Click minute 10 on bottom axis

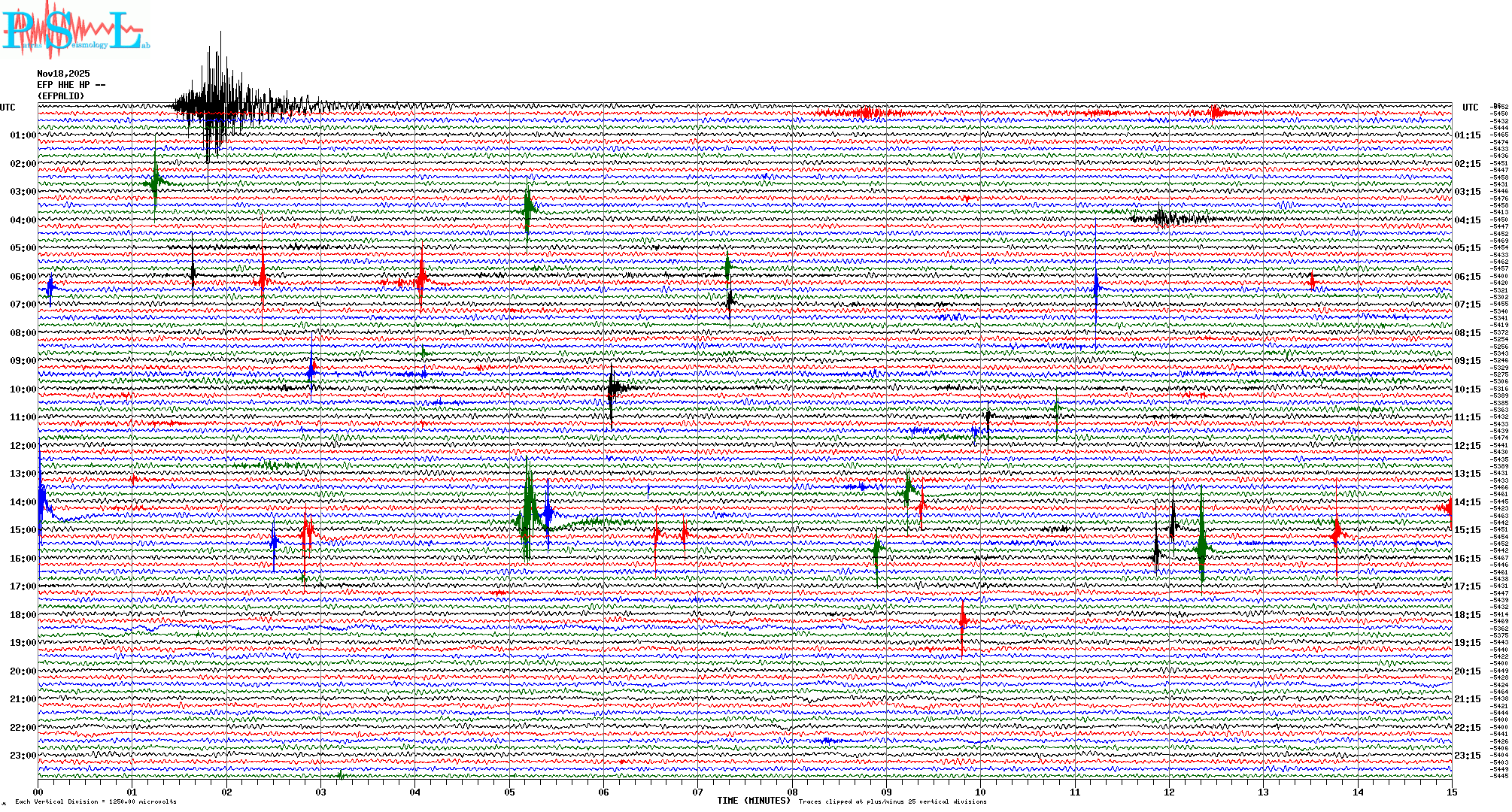(x=980, y=792)
